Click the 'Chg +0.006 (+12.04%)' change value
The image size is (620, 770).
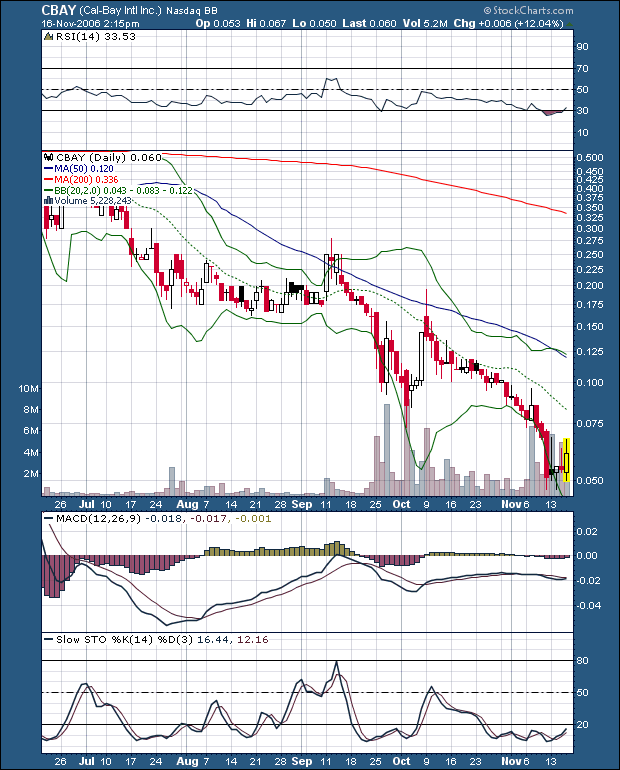point(508,23)
